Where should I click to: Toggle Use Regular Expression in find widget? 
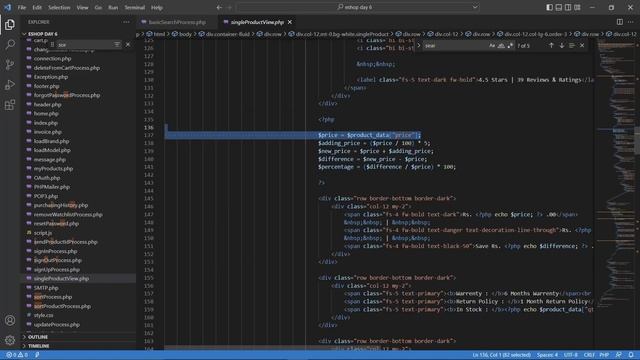click(x=510, y=46)
